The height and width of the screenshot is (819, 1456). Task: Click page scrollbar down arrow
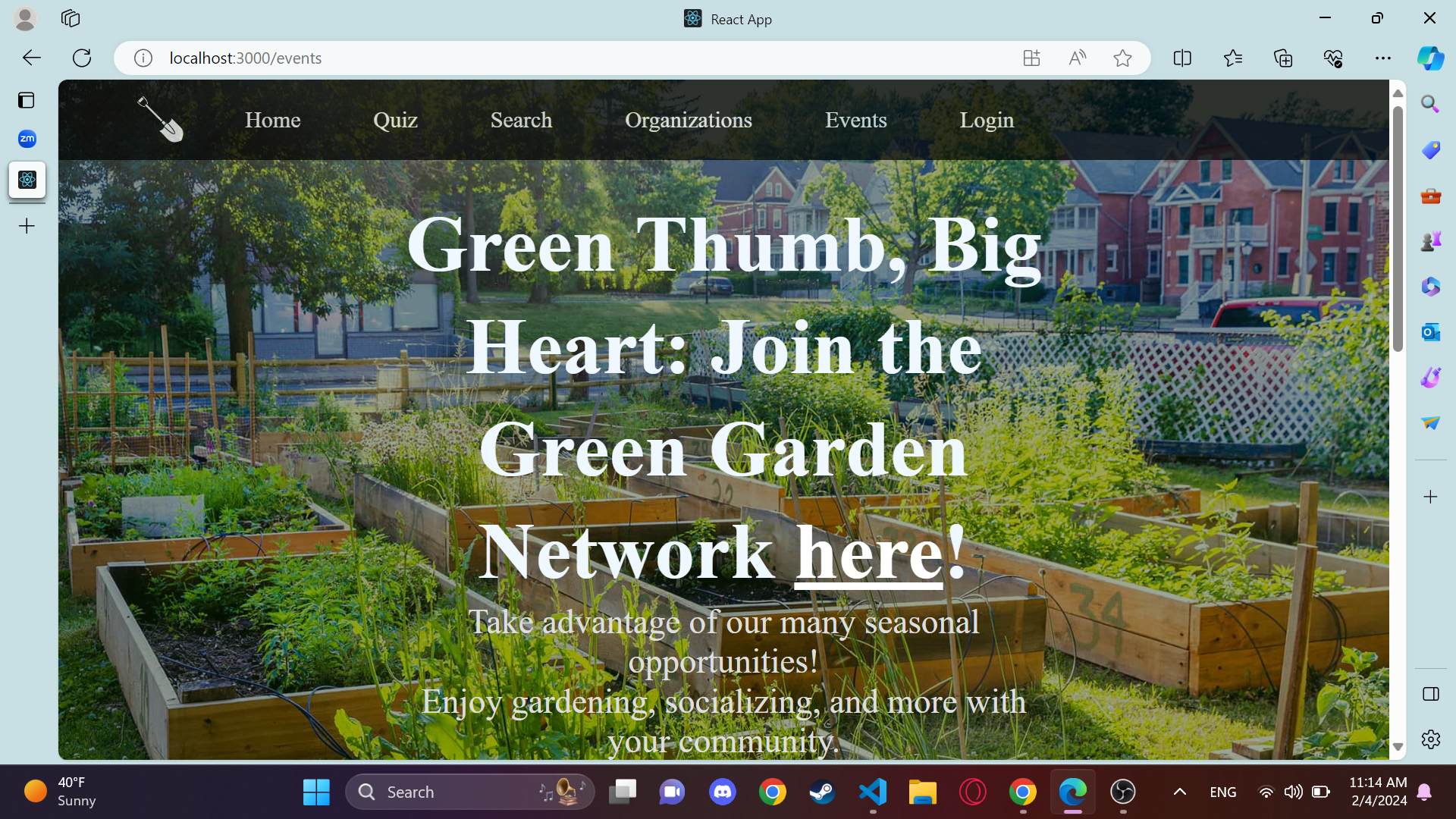[1398, 747]
